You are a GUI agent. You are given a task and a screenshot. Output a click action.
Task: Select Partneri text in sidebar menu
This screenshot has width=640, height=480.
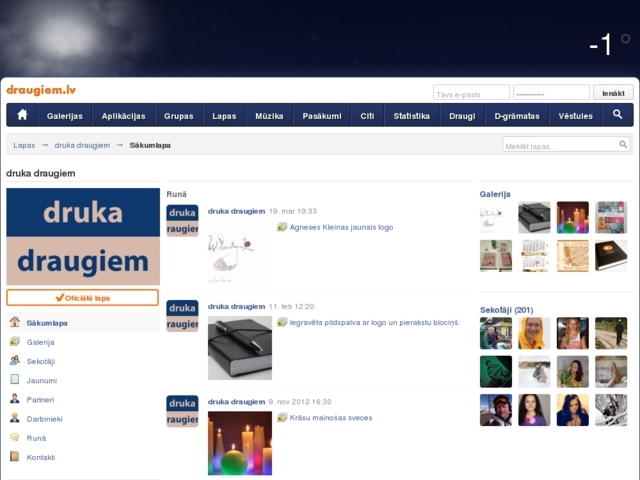(40, 400)
